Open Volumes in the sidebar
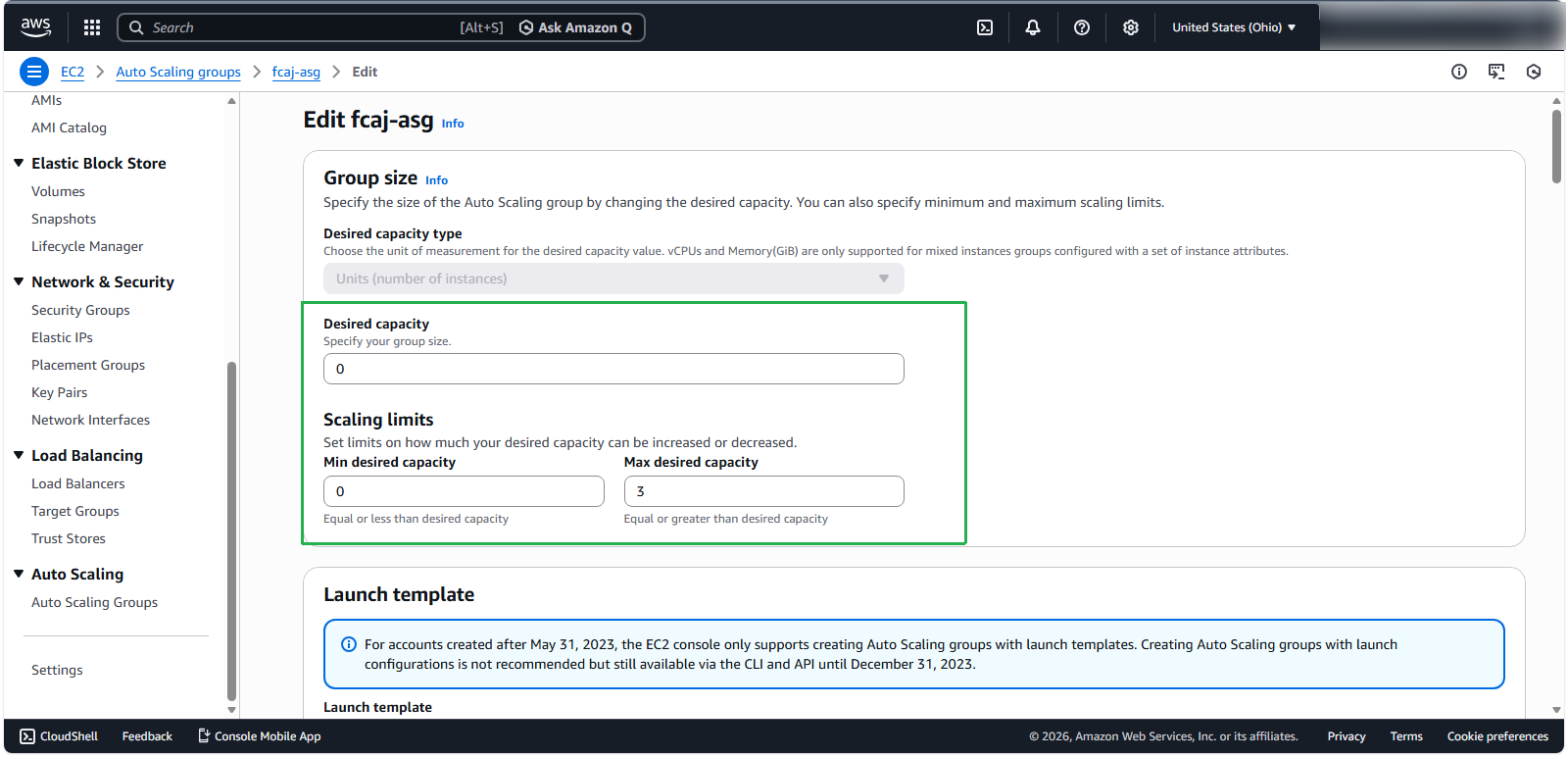This screenshot has height=757, width=1568. click(58, 191)
